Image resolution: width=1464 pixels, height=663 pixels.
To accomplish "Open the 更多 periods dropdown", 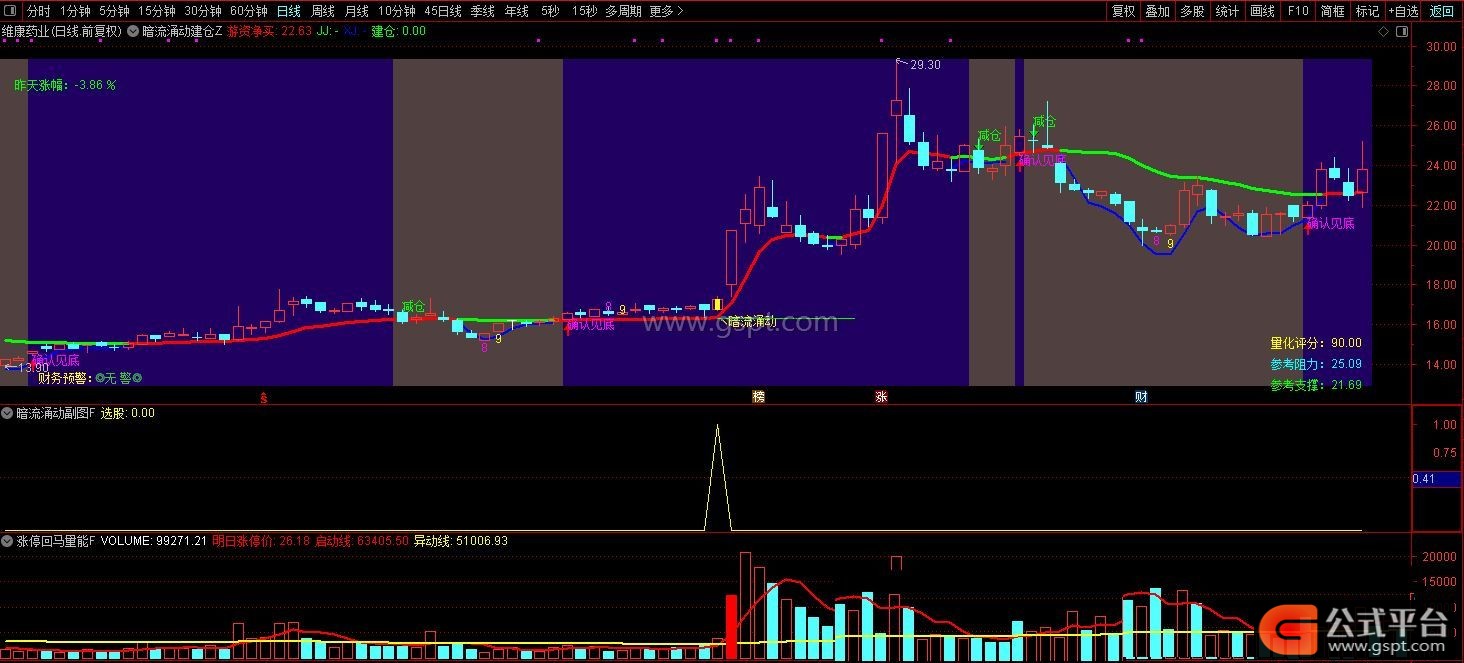I will click(666, 11).
